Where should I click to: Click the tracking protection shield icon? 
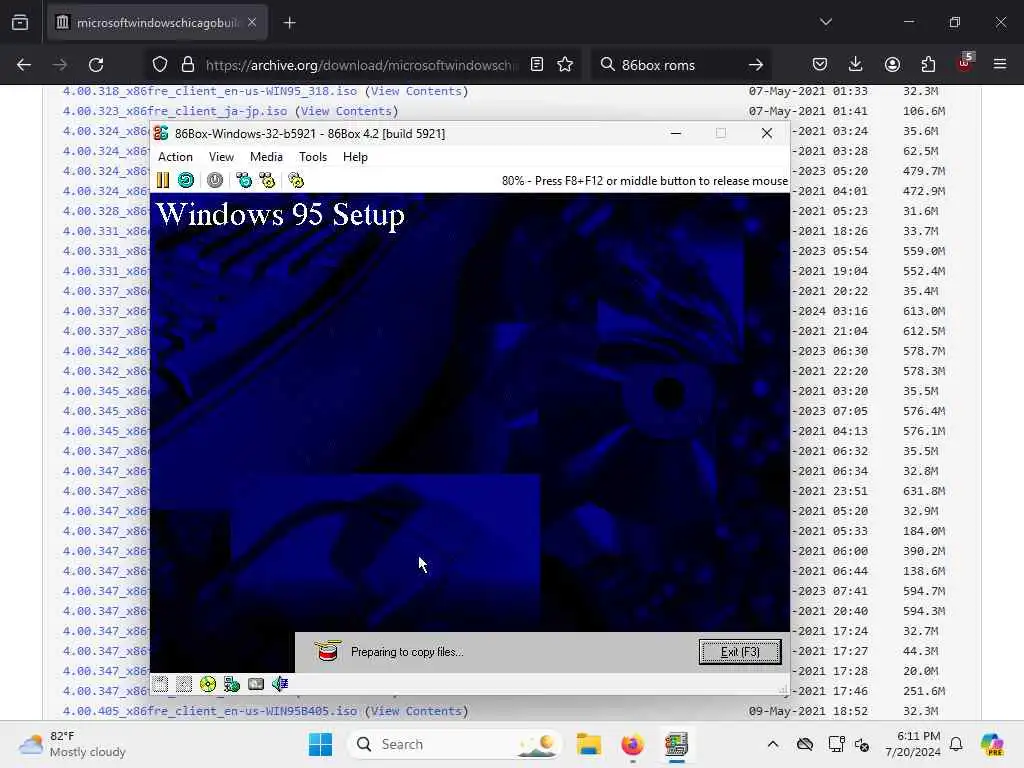[x=160, y=65]
